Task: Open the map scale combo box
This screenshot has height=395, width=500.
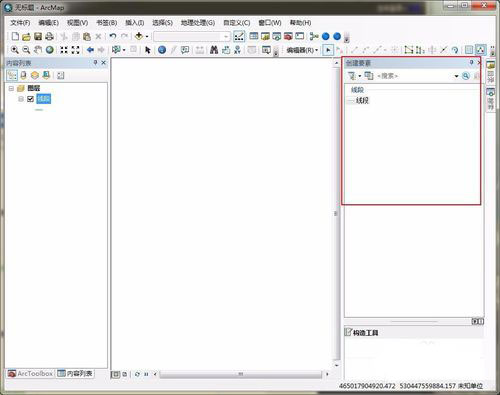Action: click(192, 36)
